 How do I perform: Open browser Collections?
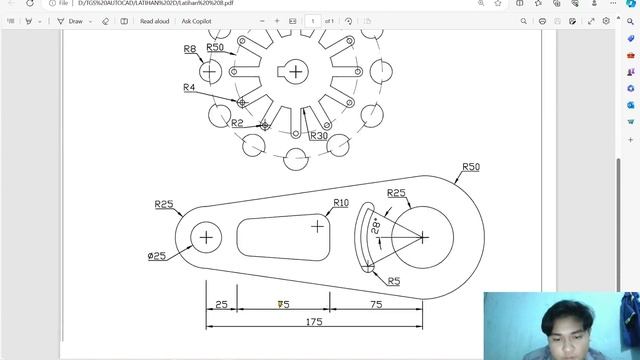pos(557,3)
